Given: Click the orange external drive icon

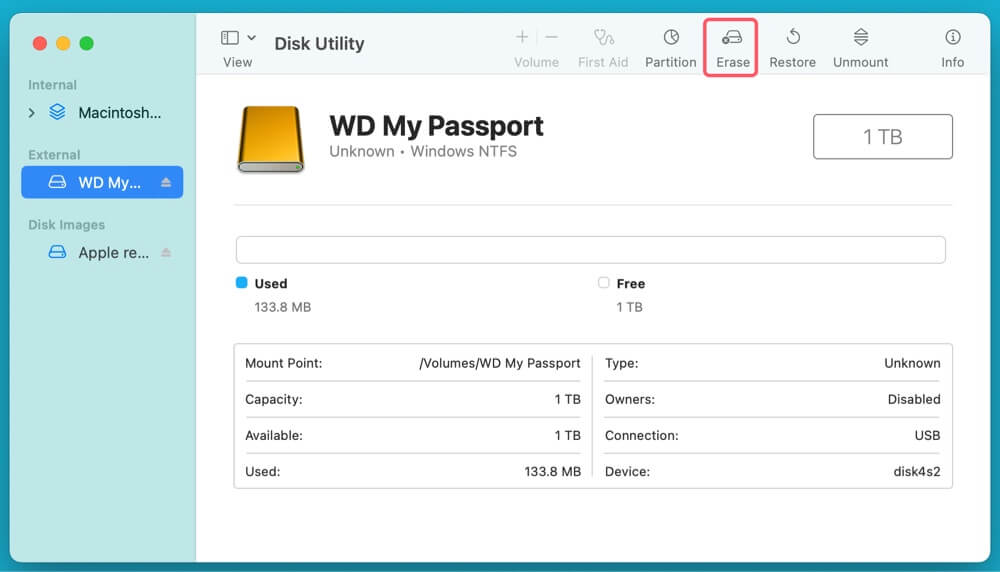Looking at the screenshot, I should tap(270, 138).
